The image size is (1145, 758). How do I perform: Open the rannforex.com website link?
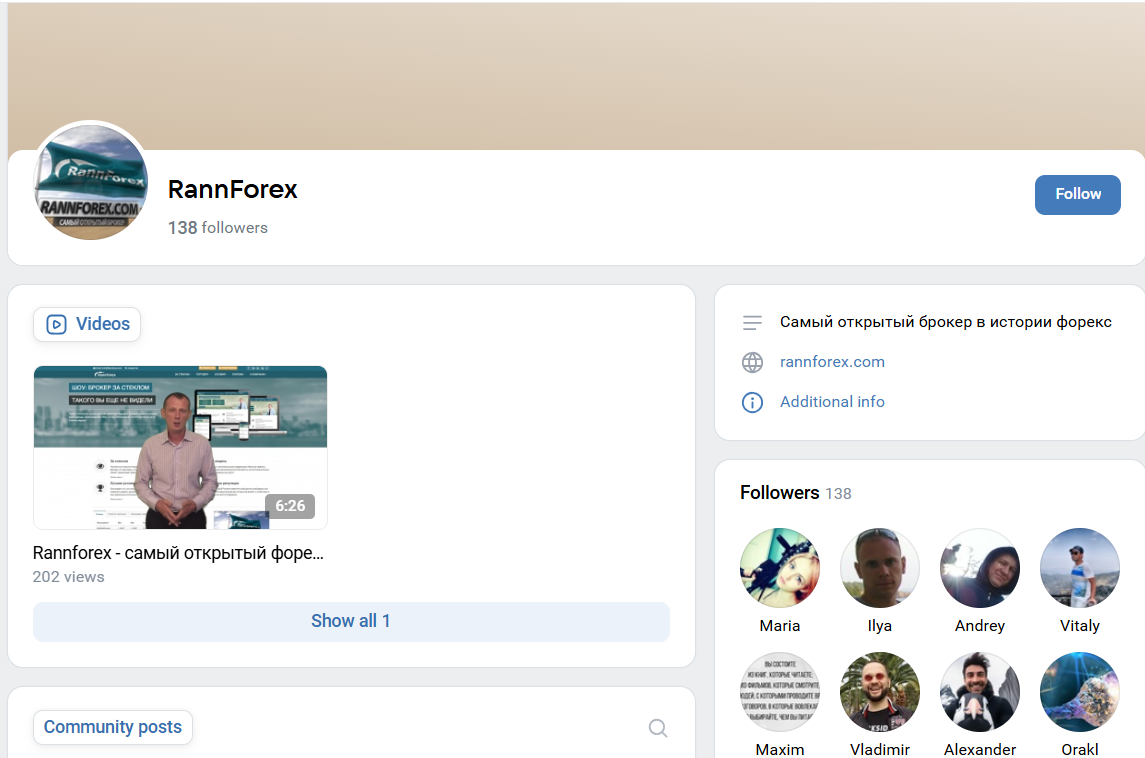point(832,362)
